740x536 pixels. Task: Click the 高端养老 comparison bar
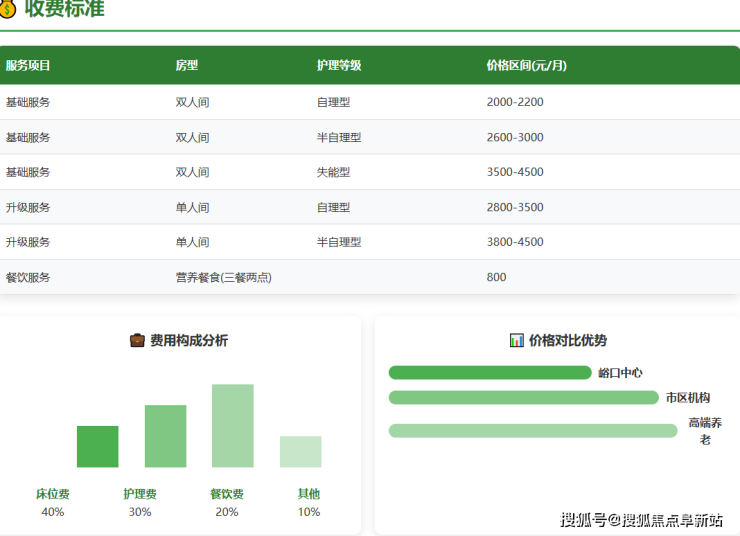(533, 431)
